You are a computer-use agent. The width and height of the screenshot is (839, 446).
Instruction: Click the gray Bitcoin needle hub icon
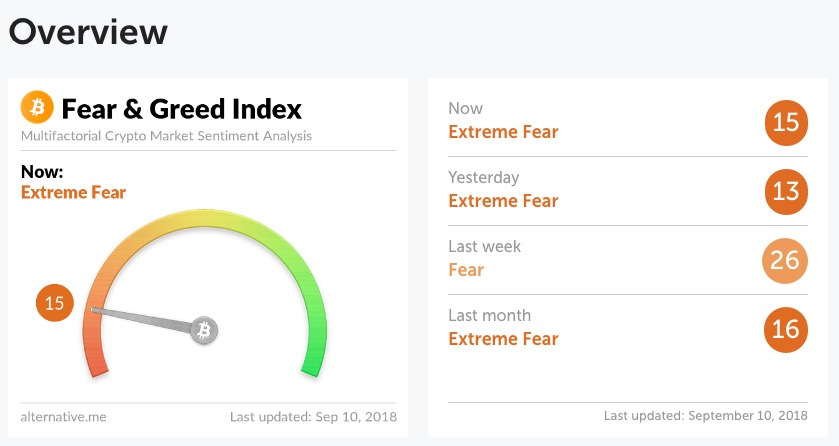click(x=204, y=330)
